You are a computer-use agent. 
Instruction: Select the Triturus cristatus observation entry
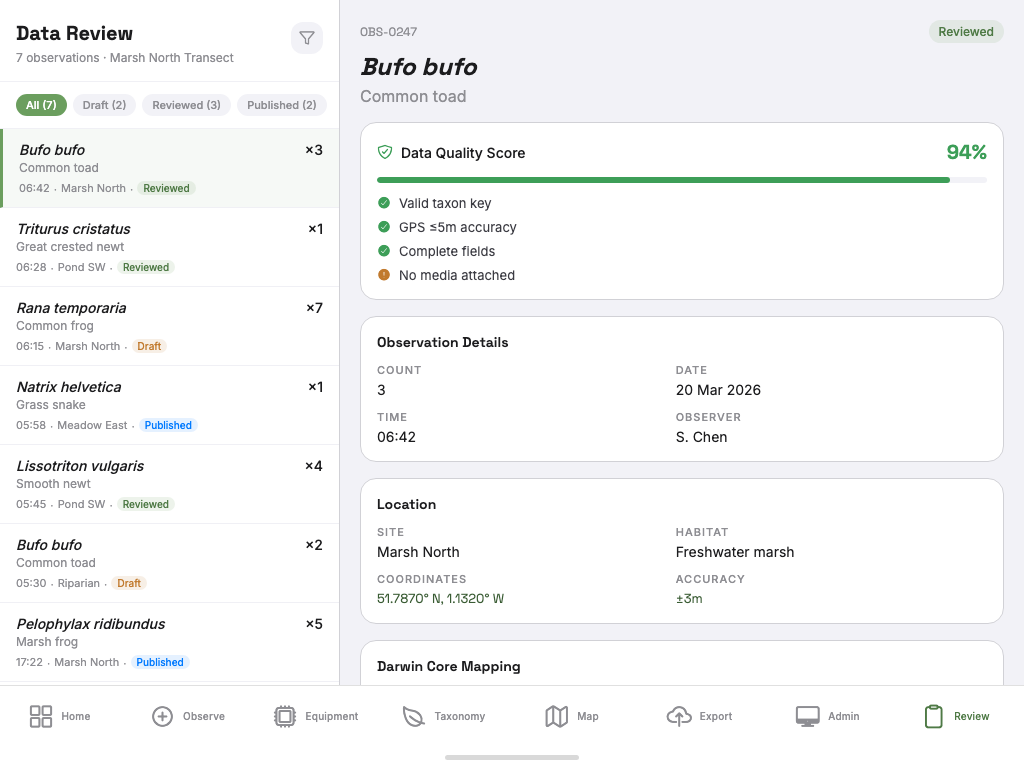170,246
